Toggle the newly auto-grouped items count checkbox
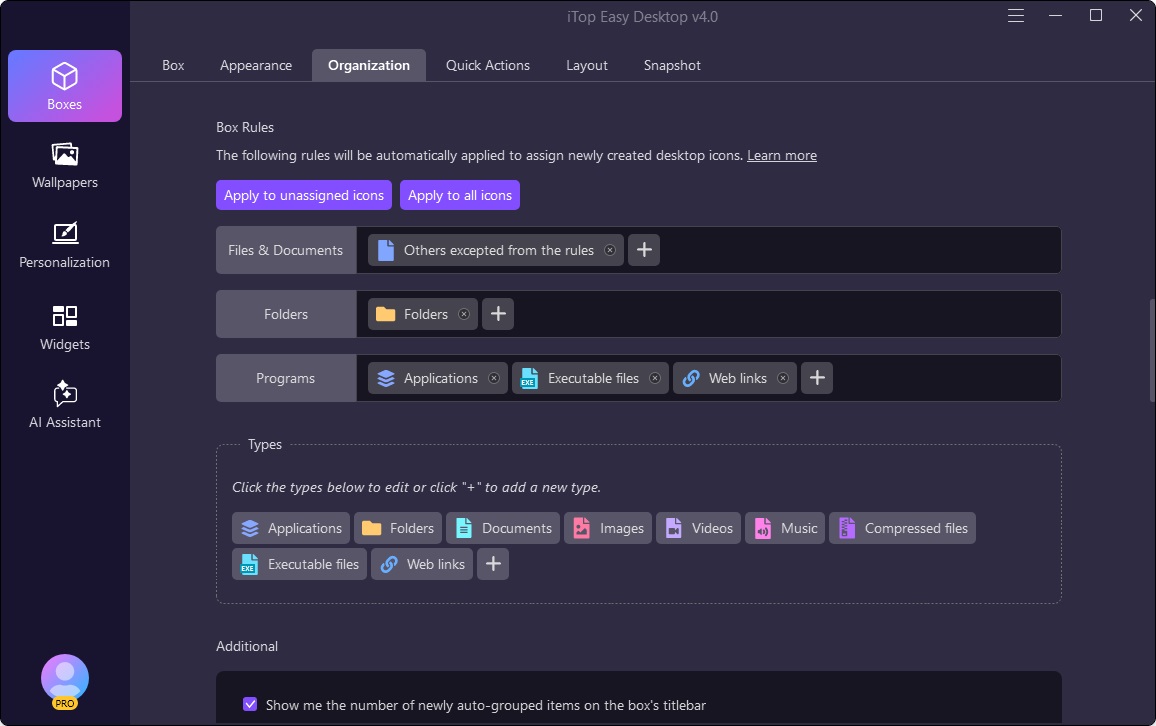The height and width of the screenshot is (726, 1156). [250, 705]
